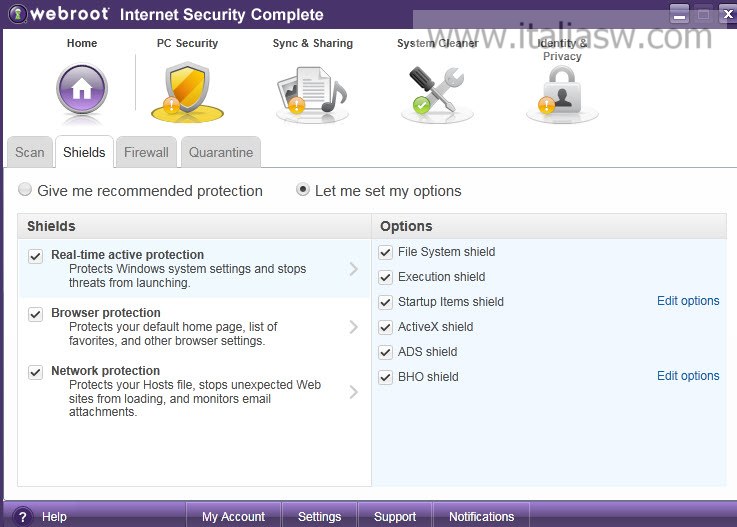Click Support in bottom bar

coord(395,517)
